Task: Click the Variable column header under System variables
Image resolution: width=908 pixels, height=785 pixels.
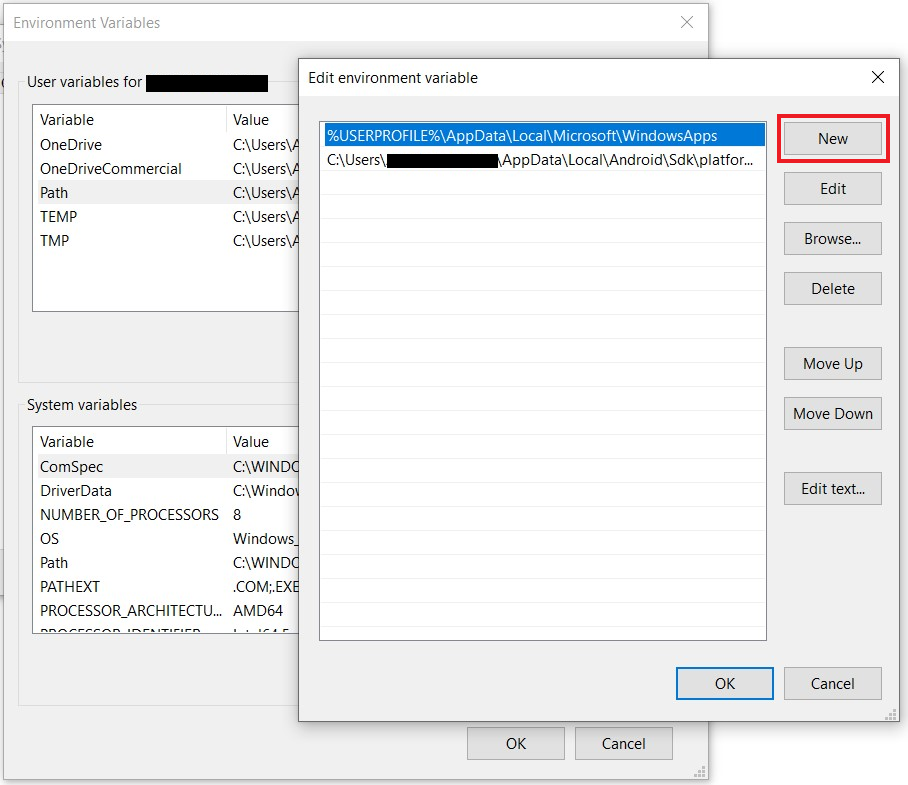Action: (67, 441)
